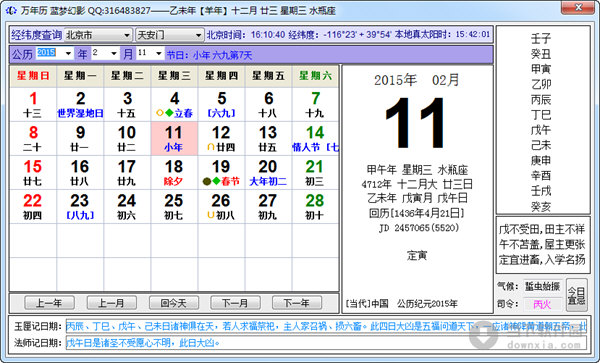Click the 回今天 button
This screenshot has width=600, height=363.
tap(174, 303)
